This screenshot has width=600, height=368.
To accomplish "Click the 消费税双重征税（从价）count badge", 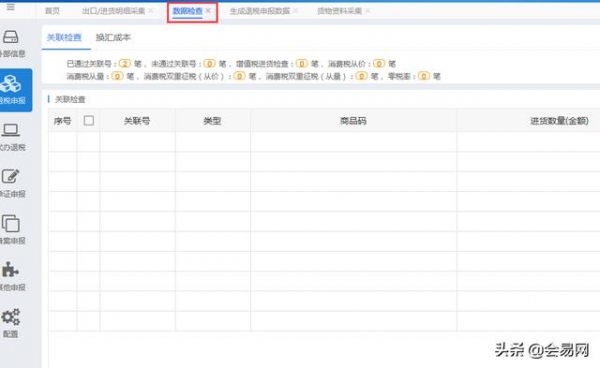I will click(240, 76).
